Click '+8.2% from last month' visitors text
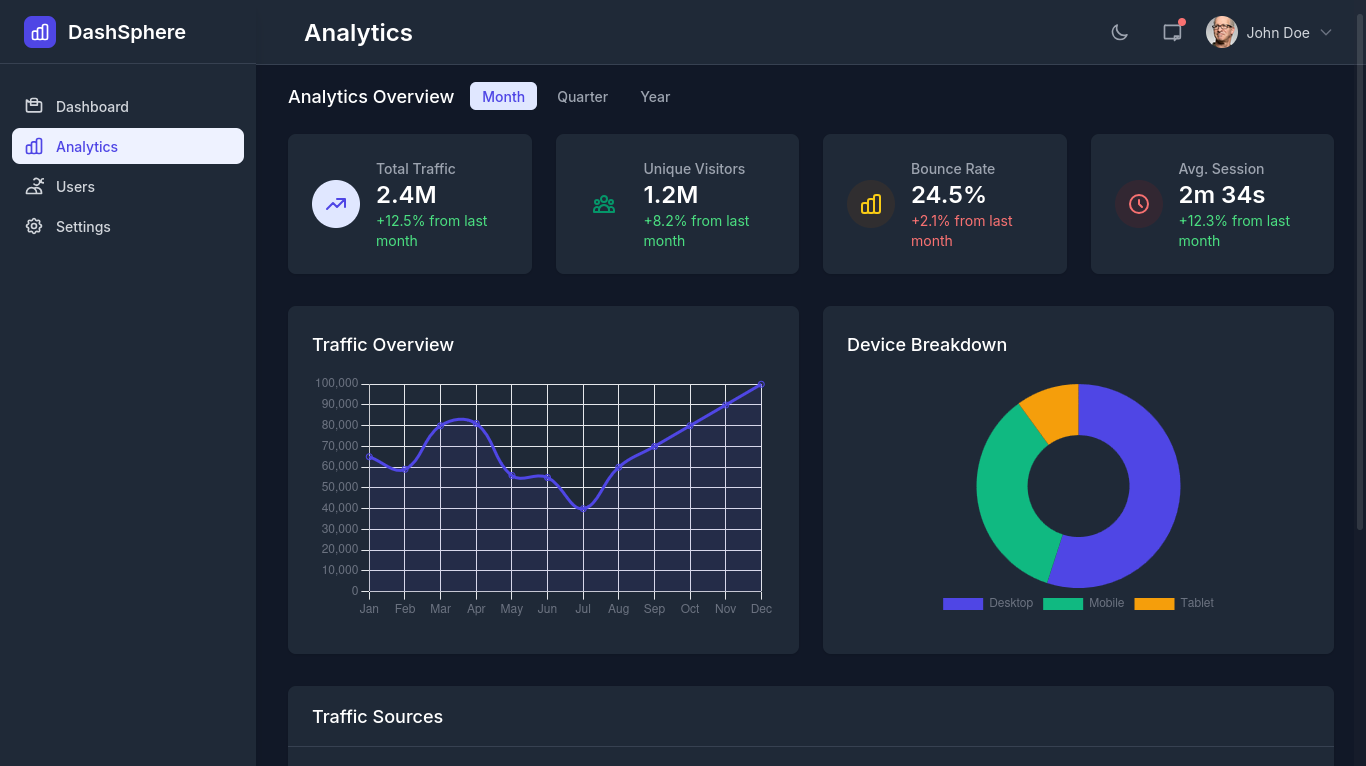The height and width of the screenshot is (766, 1366). pyautogui.click(x=696, y=231)
